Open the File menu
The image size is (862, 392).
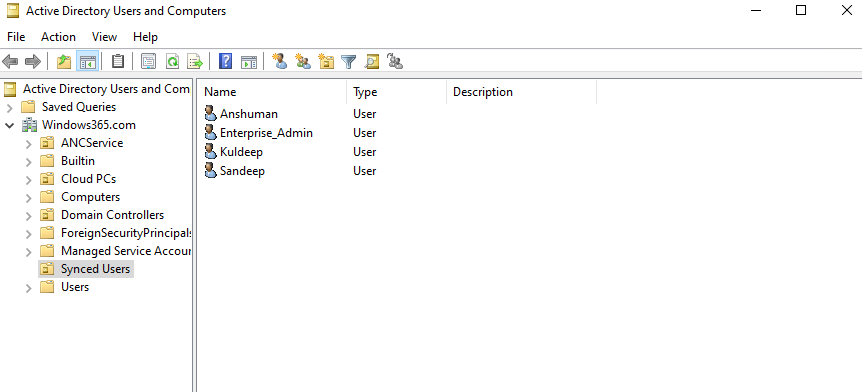click(x=16, y=37)
